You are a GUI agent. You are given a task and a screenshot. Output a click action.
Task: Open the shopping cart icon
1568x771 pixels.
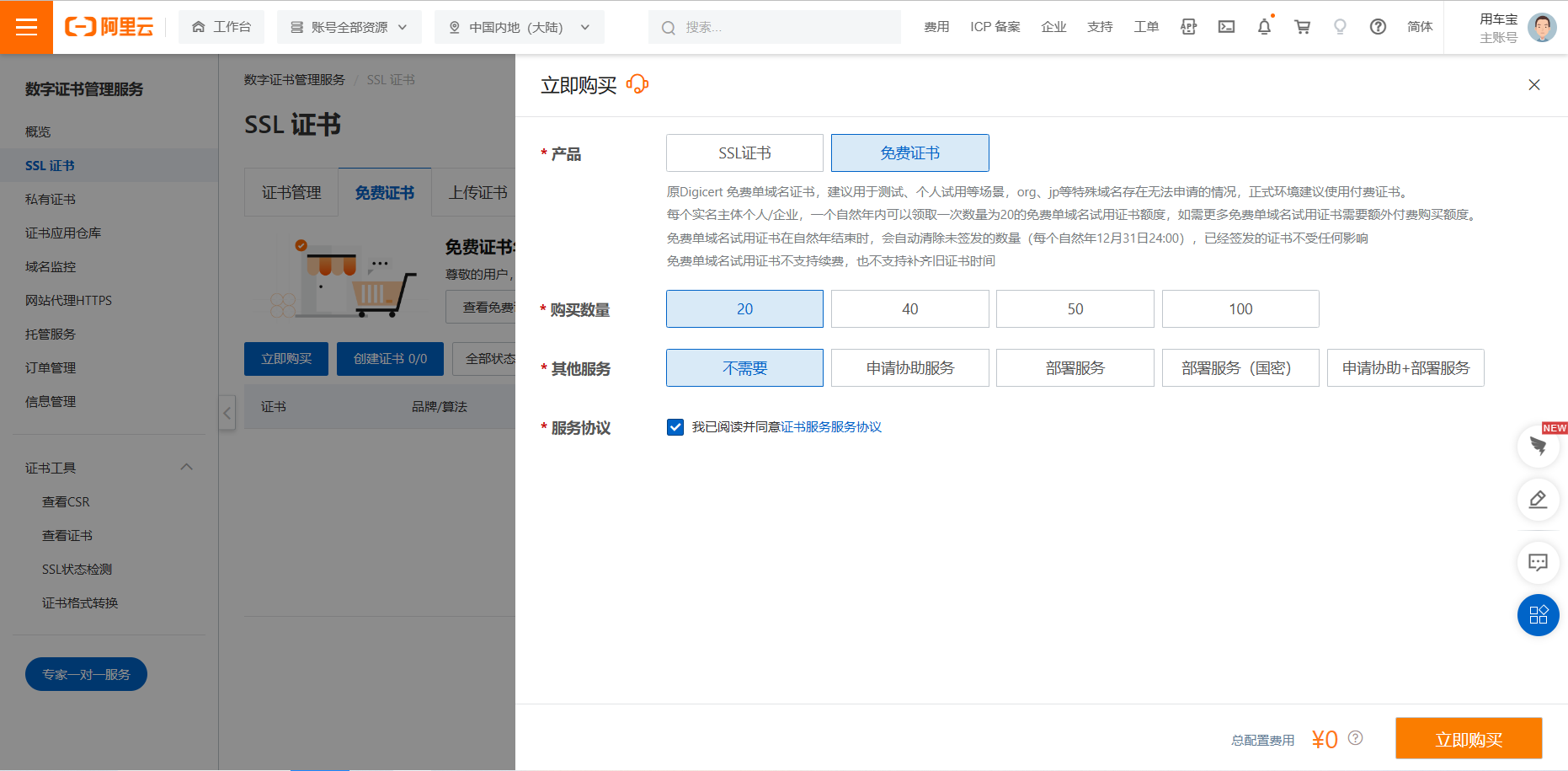pos(1302,27)
